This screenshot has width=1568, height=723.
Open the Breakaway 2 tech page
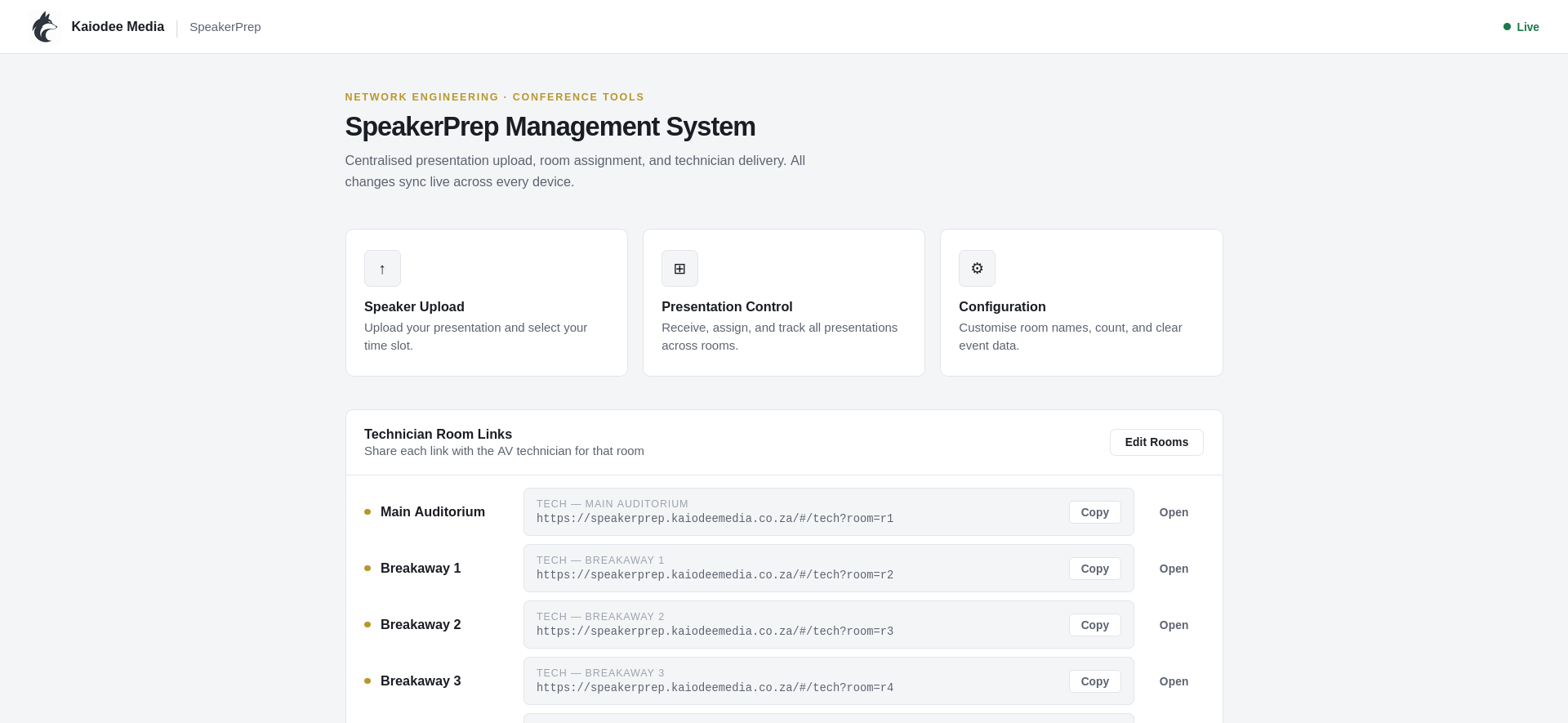(1174, 625)
